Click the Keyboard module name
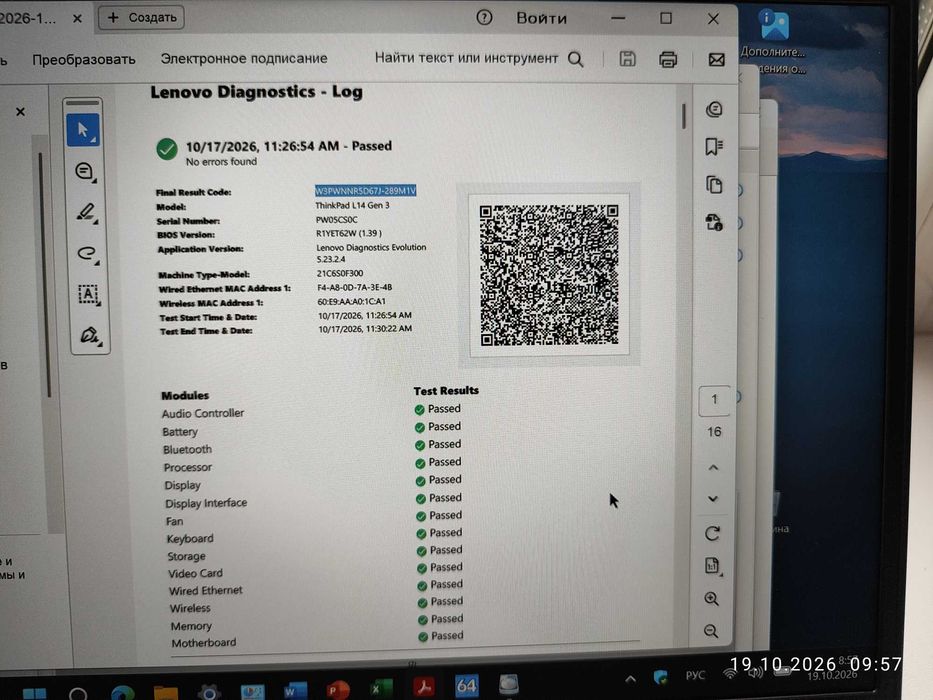933x700 pixels. 190,539
